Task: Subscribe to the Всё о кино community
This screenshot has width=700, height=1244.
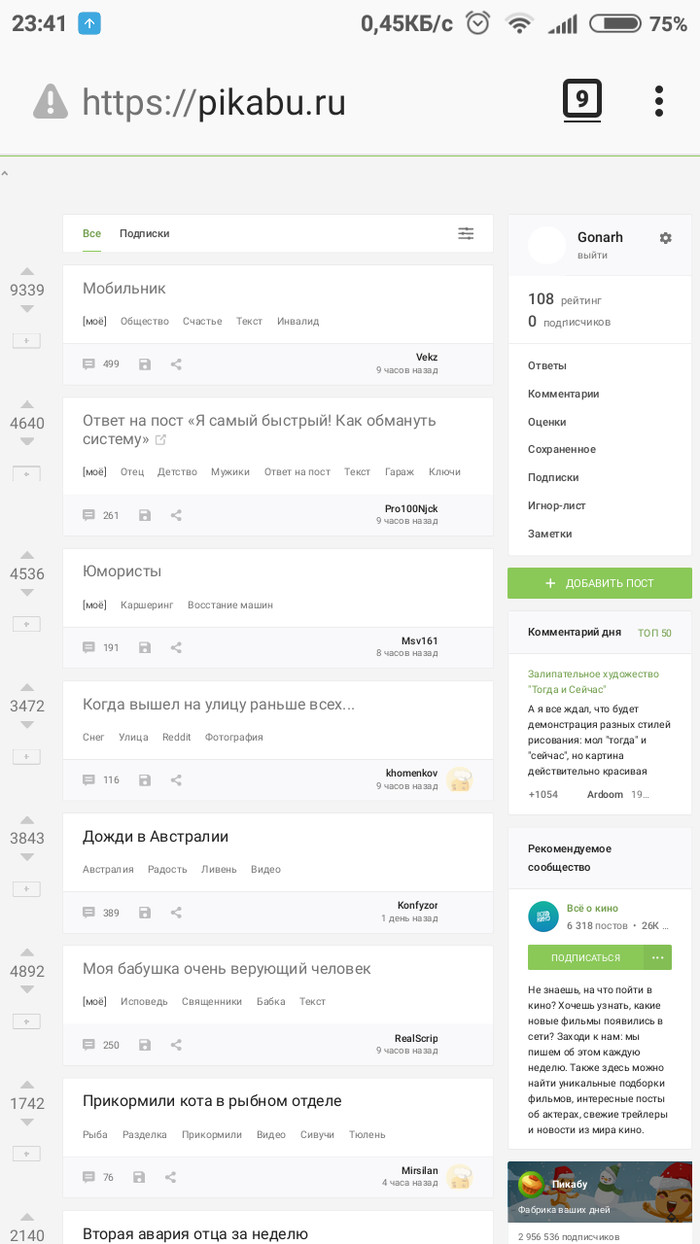Action: coord(585,957)
